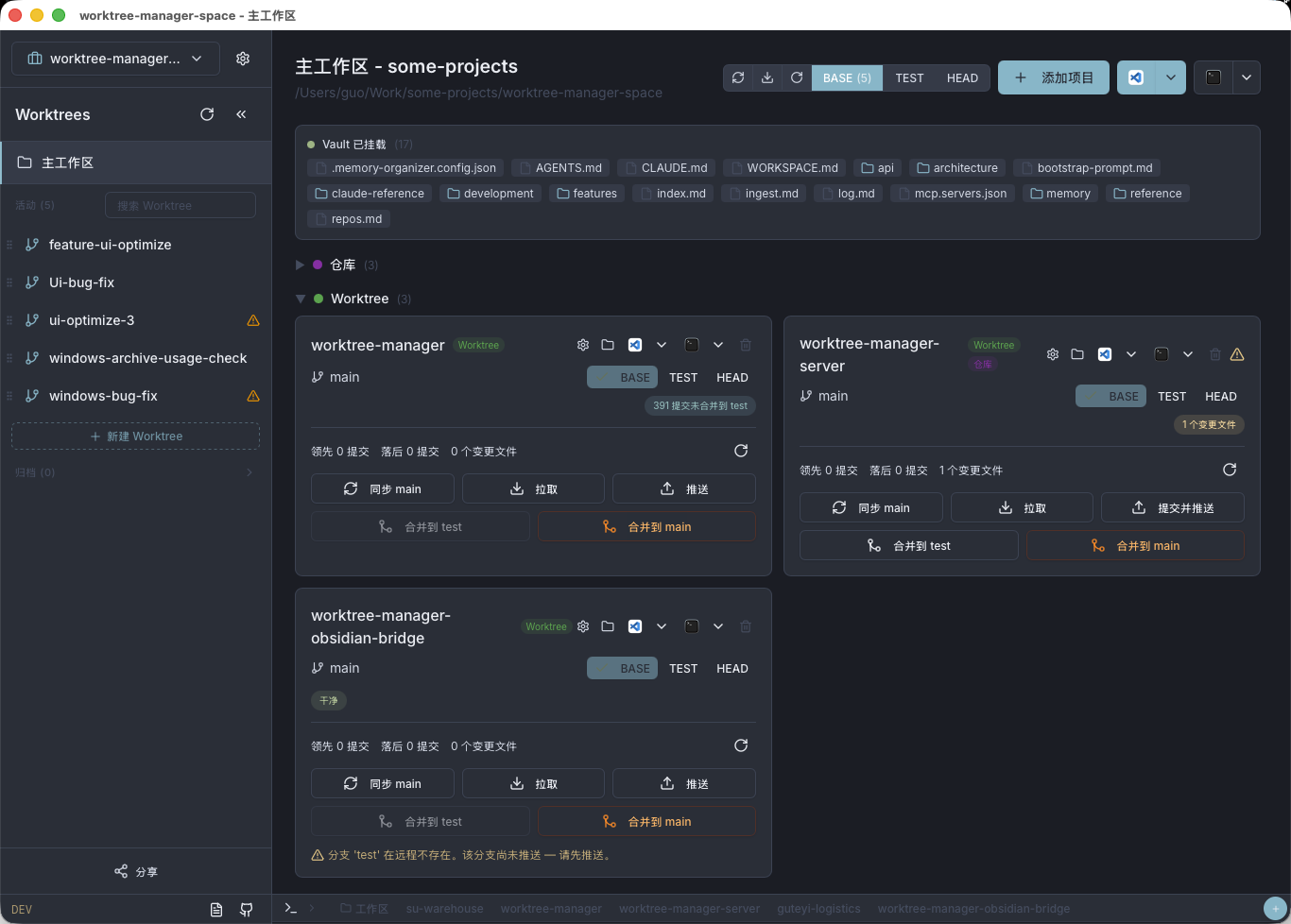
Task: Set worktree-manager-server card to HEAD
Action: [1221, 396]
